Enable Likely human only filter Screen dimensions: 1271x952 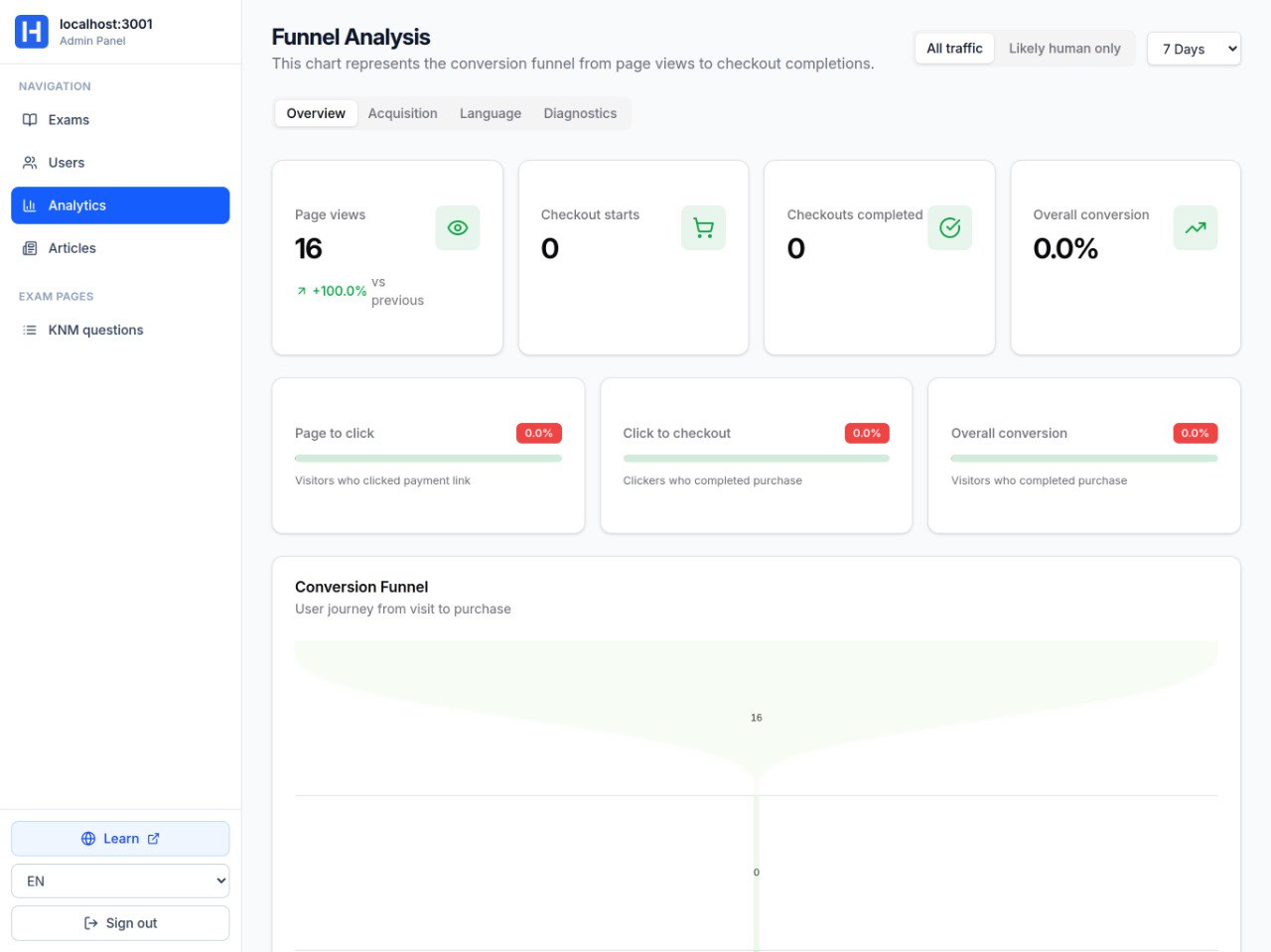click(x=1064, y=48)
